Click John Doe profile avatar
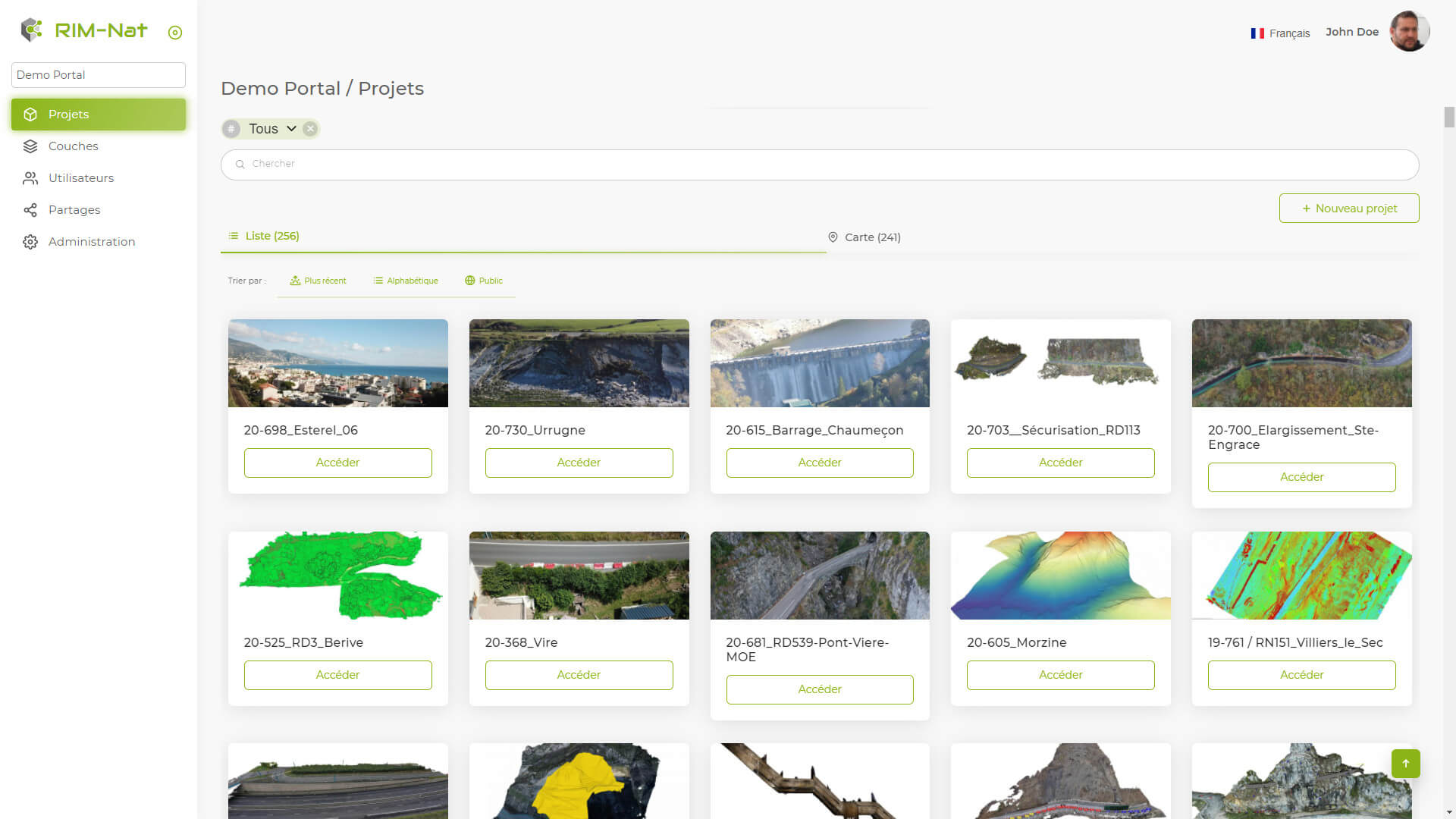 point(1409,32)
